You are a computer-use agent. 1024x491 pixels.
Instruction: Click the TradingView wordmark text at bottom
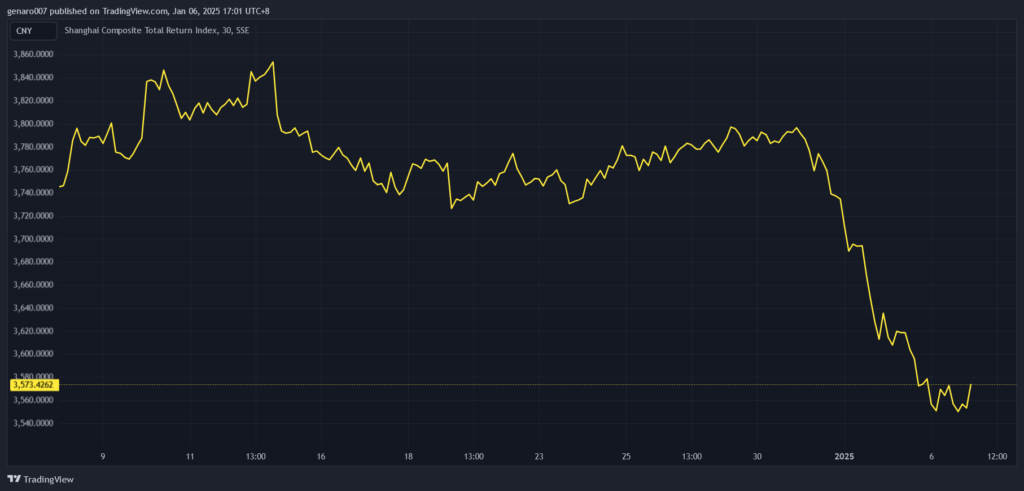click(49, 479)
